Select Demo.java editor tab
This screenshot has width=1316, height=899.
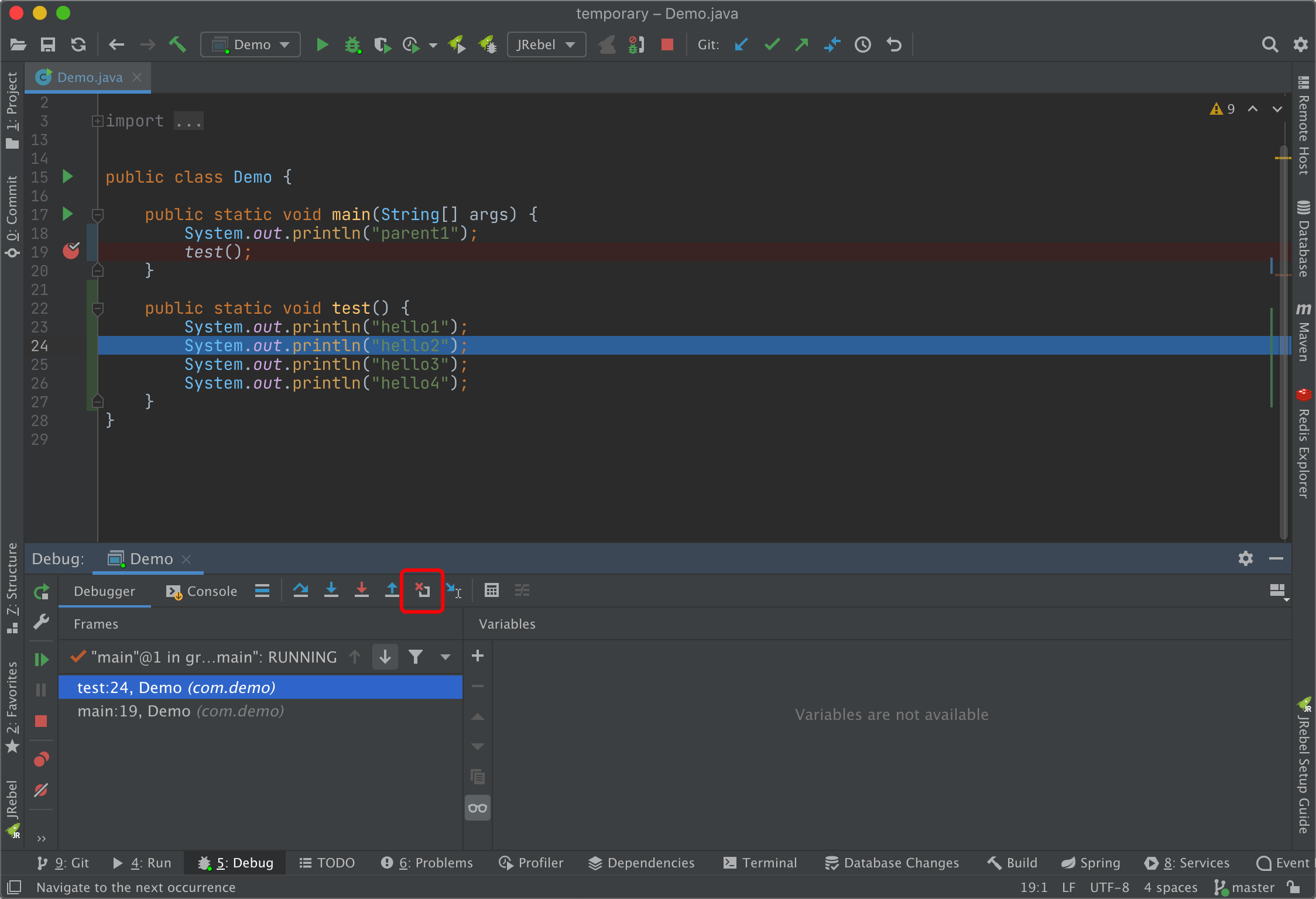89,77
